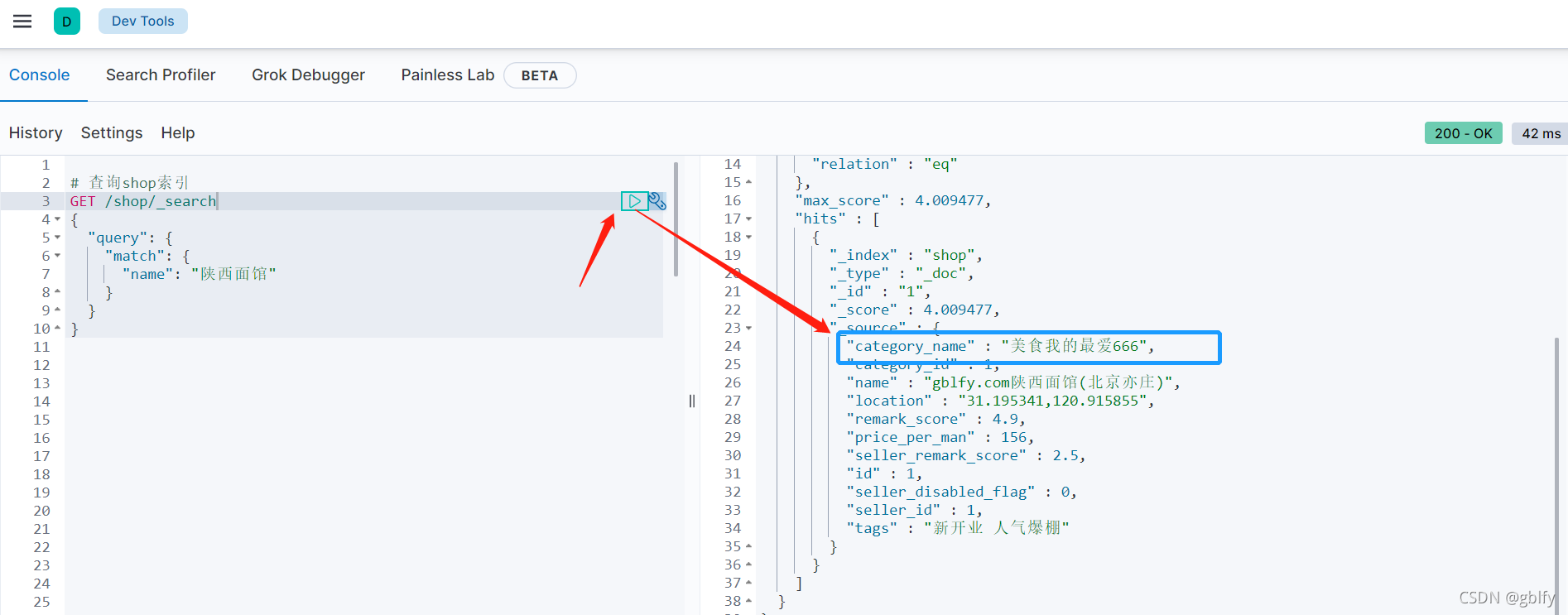Click "_type" : "_doc" in output
The height and width of the screenshot is (615, 1568).
902,273
